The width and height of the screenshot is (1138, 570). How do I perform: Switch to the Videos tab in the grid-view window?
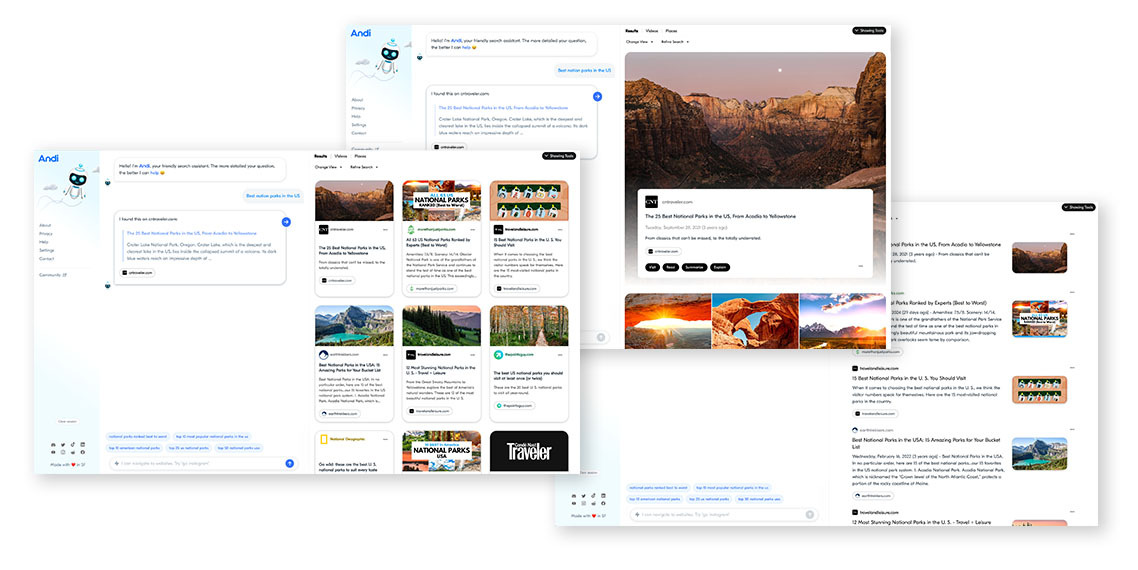coord(340,156)
